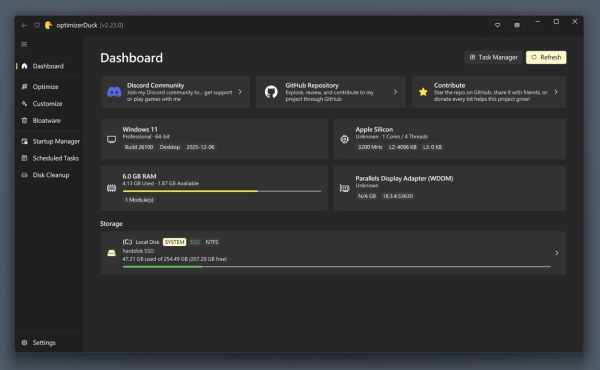600x370 pixels.
Task: Click the bug report icon in title bar
Action: tap(517, 25)
